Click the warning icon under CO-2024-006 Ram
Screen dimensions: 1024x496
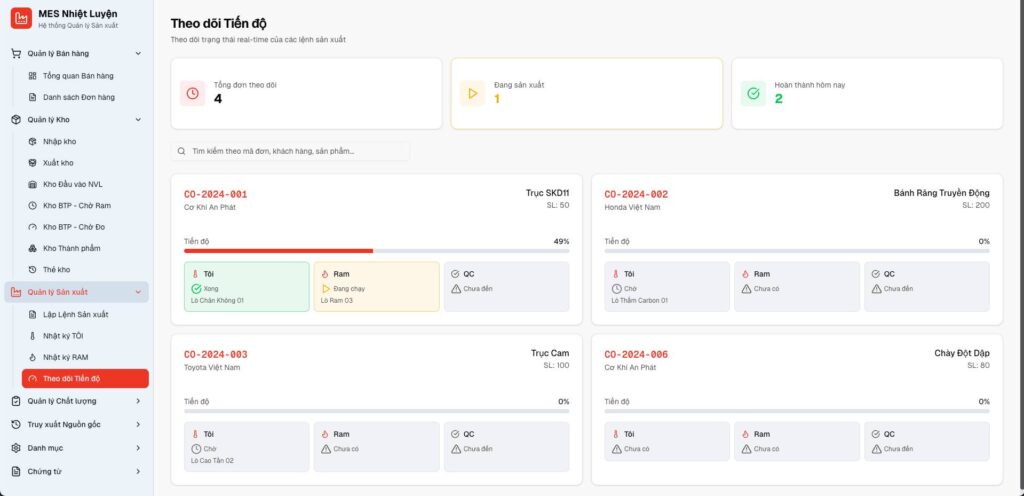pyautogui.click(x=745, y=449)
